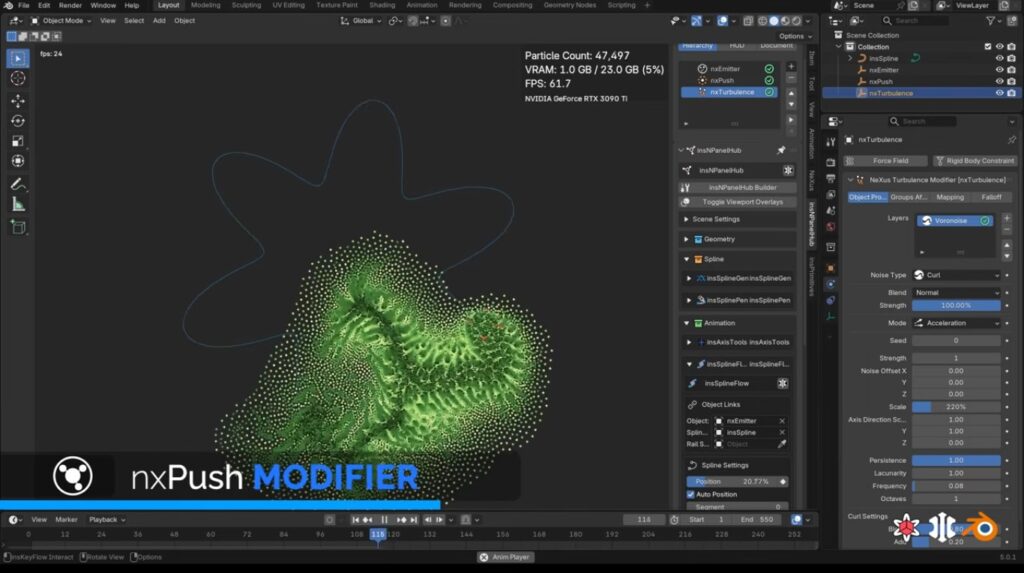Add a new turbulence layer

(x=1006, y=218)
